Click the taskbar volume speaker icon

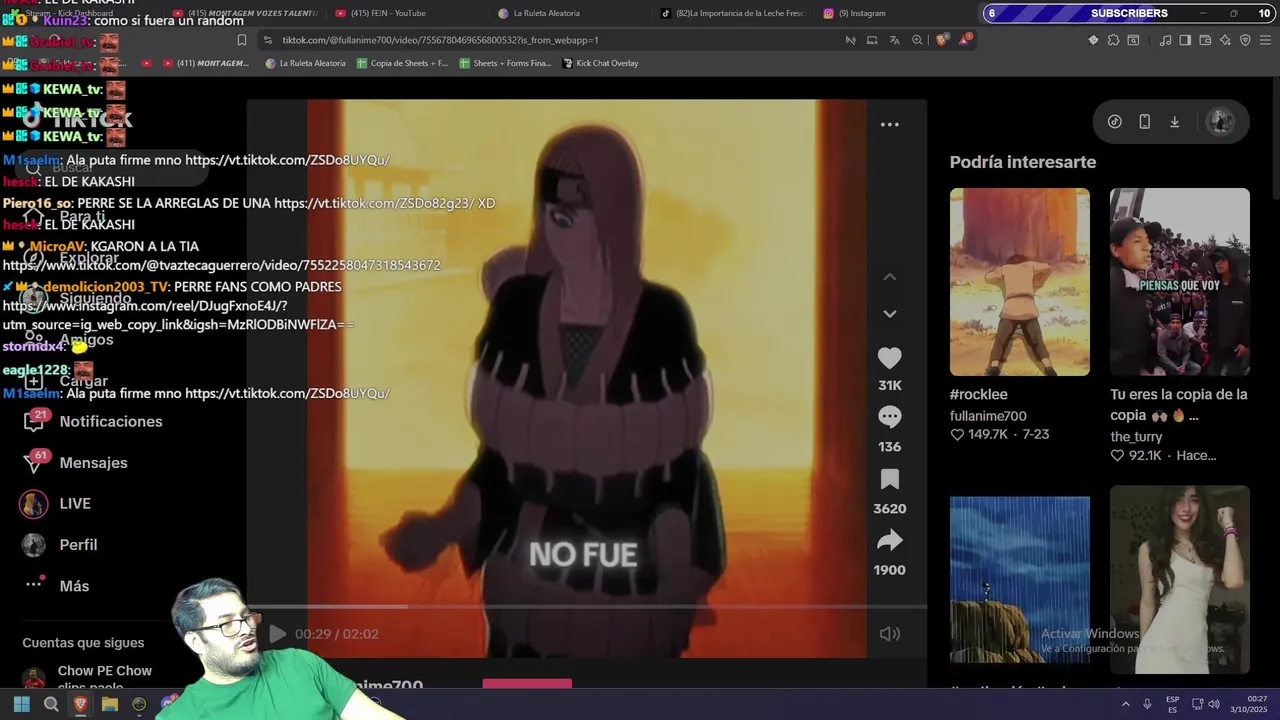(1214, 704)
